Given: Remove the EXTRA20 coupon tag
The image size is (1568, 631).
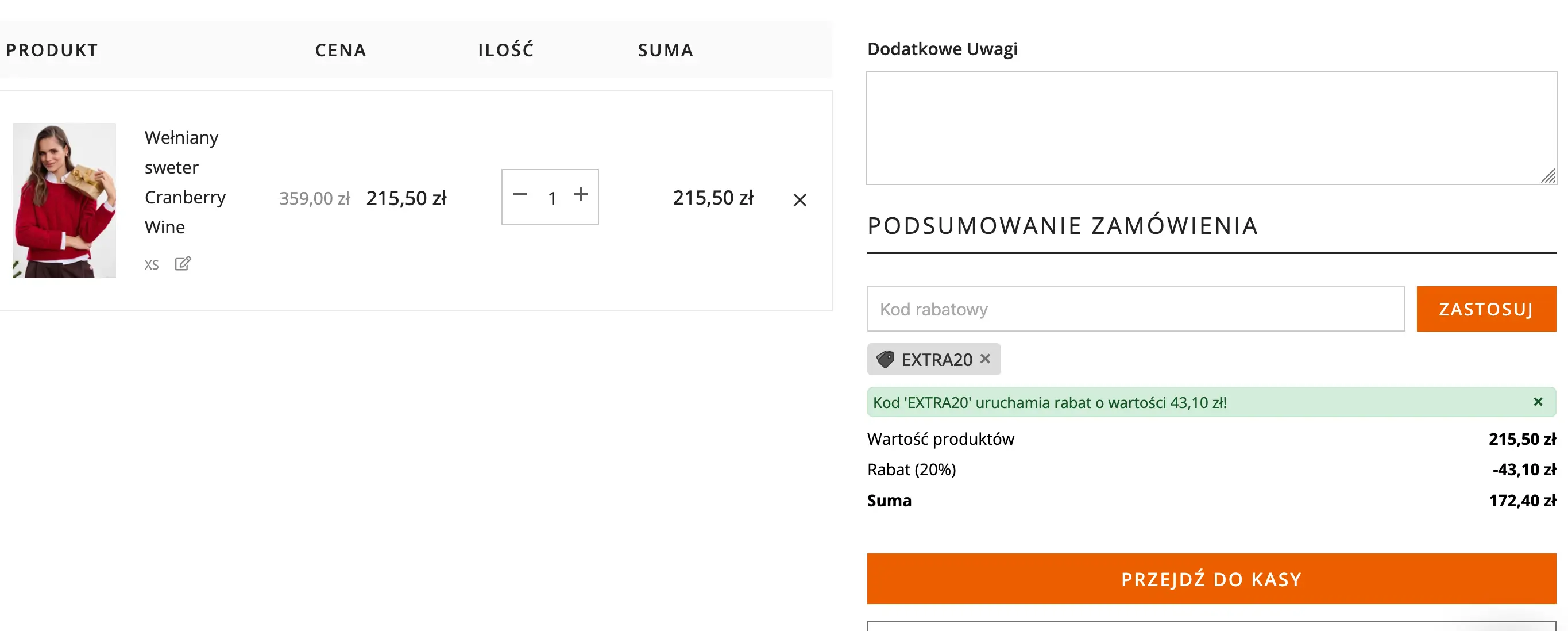Looking at the screenshot, I should (x=985, y=359).
